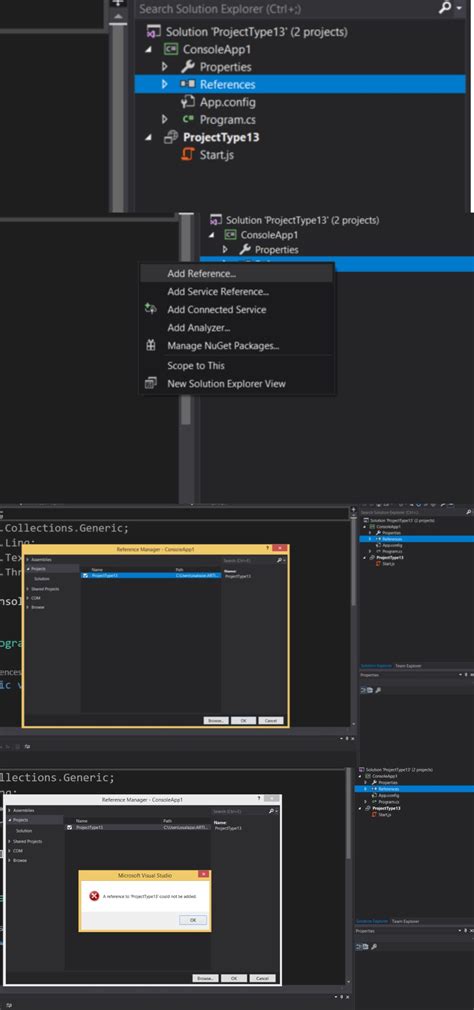Select the orange Start.js file icon in enlarged Solution Explorer
The width and height of the screenshot is (474, 1010).
point(188,155)
